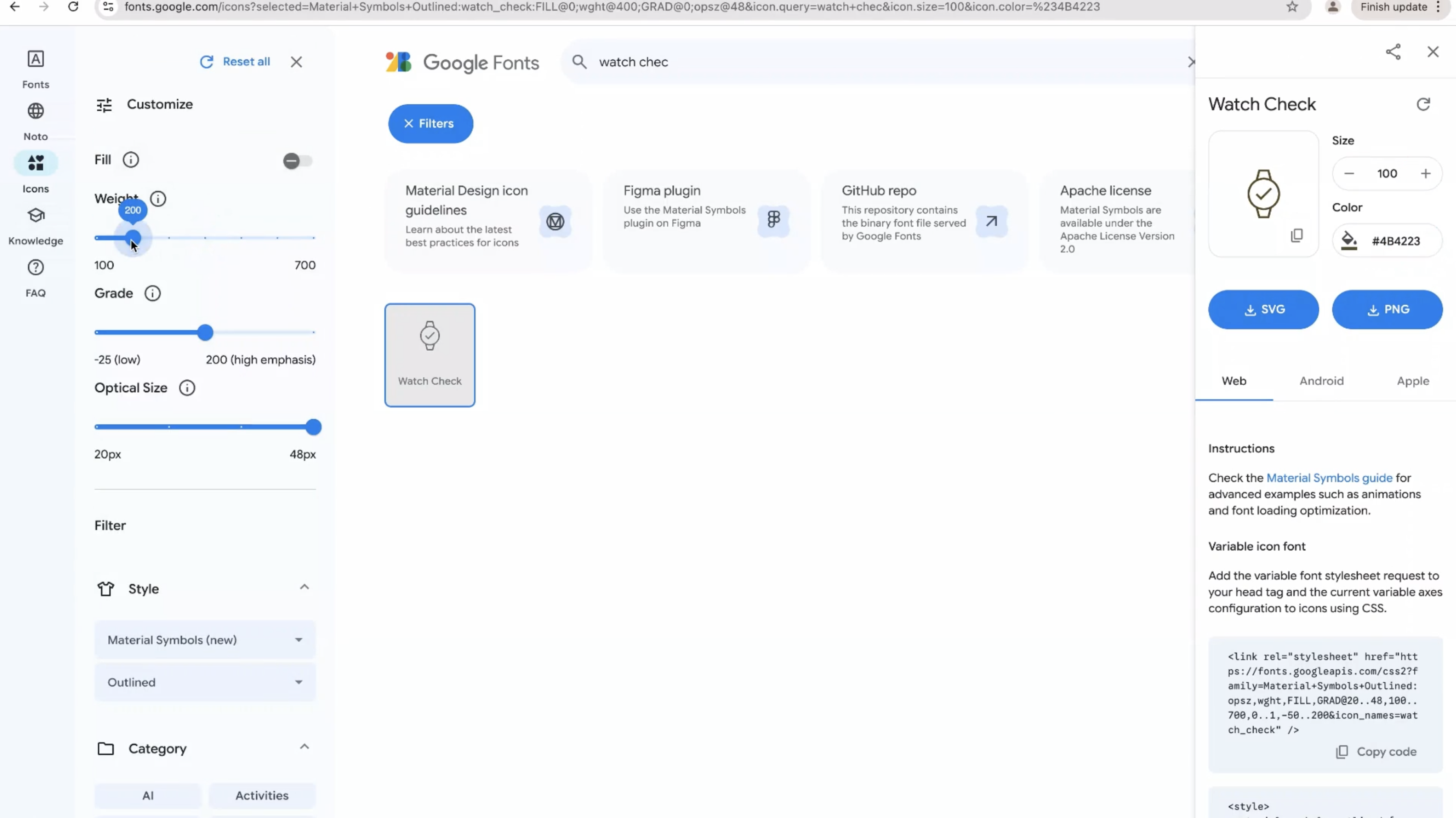Reset the Watch Check icon settings
1456x818 pixels.
click(x=1423, y=104)
